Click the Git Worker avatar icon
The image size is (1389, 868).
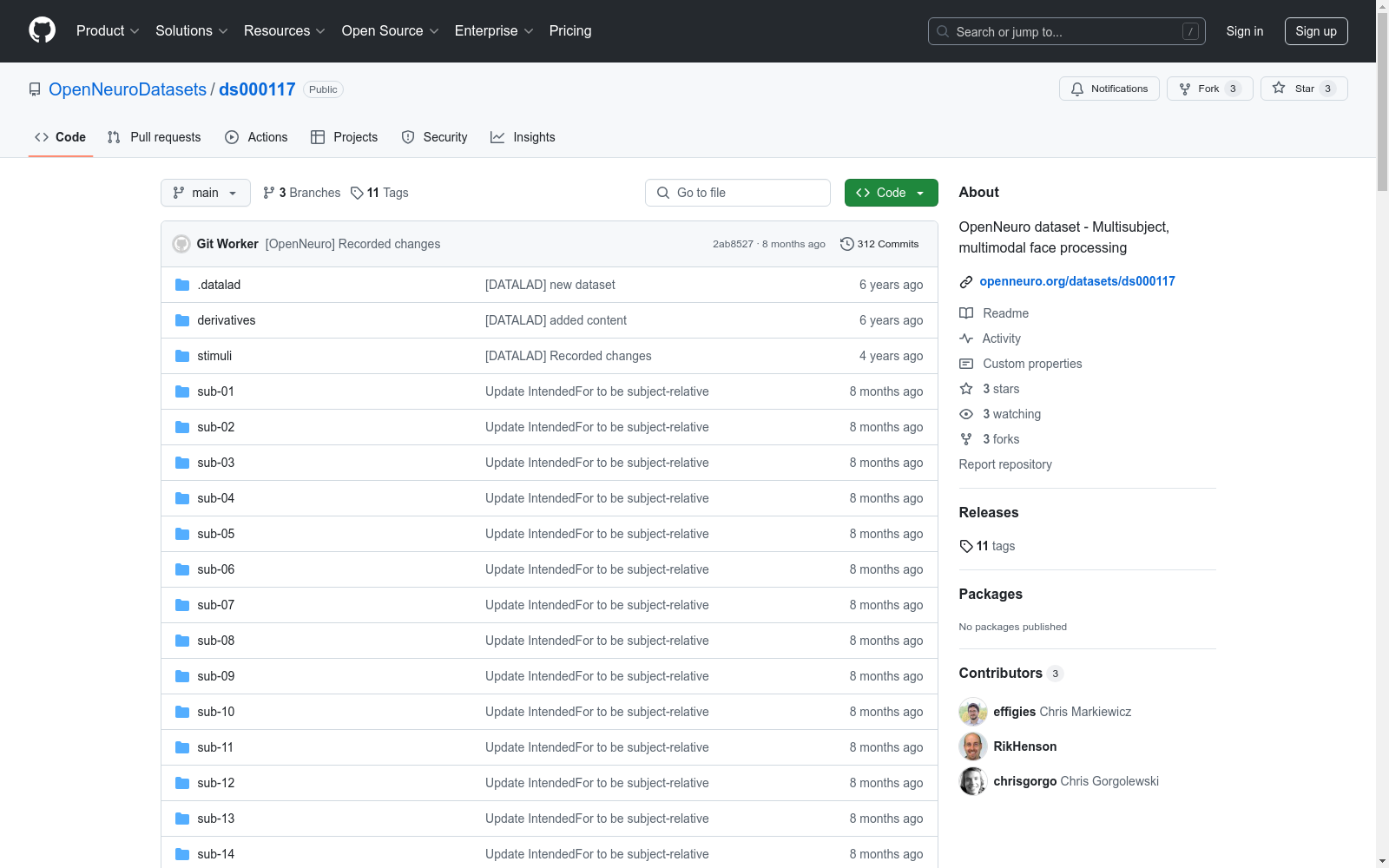181,244
